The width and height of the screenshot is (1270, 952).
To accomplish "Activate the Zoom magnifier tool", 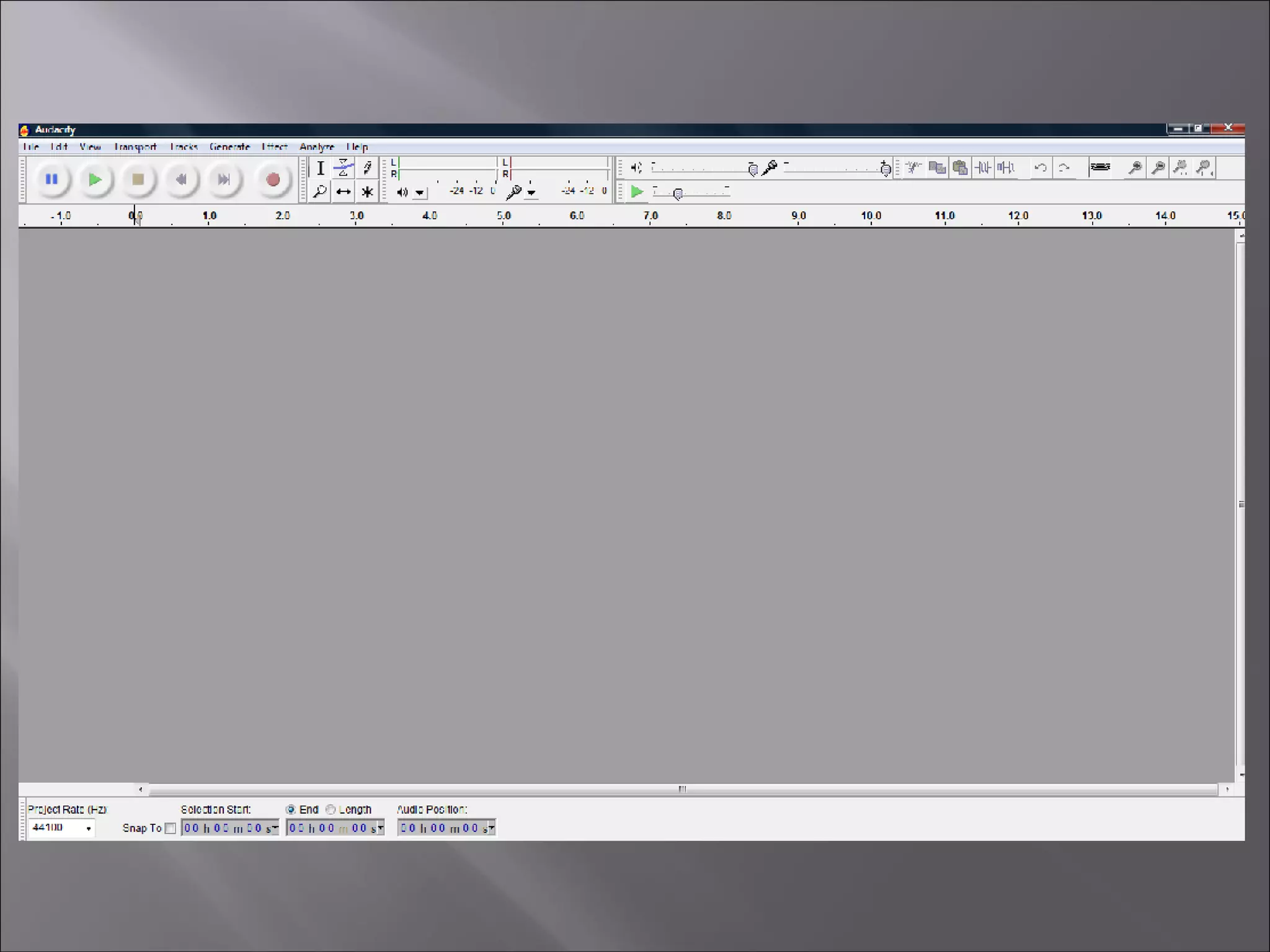I will tap(320, 192).
